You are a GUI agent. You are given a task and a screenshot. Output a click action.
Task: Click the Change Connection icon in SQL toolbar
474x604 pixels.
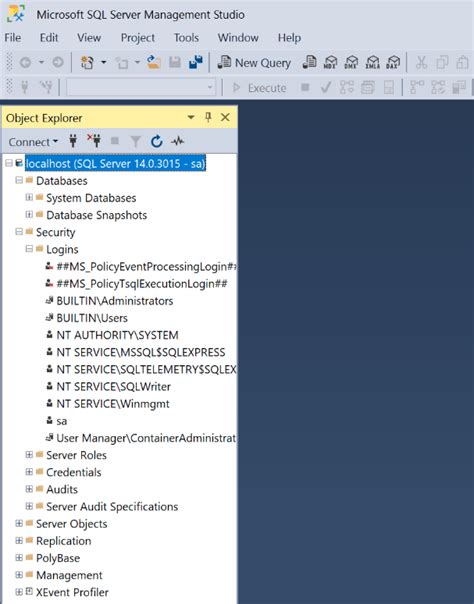point(46,87)
